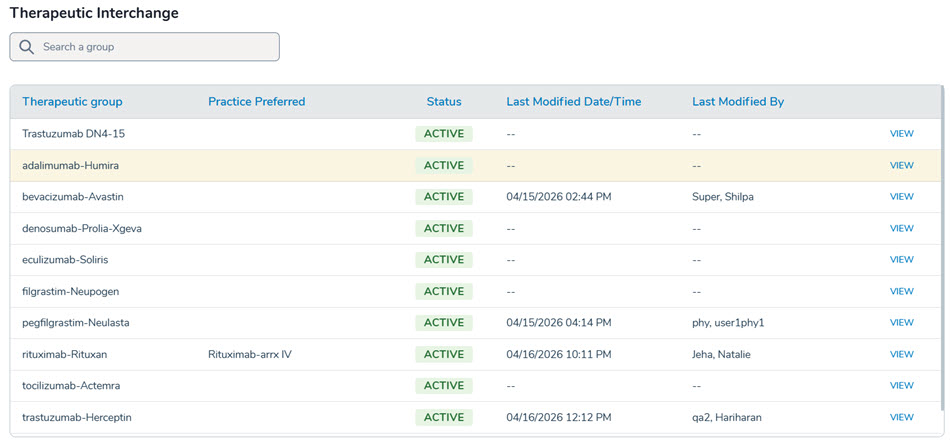Sort by Last Modified Date/Time header

coord(573,102)
